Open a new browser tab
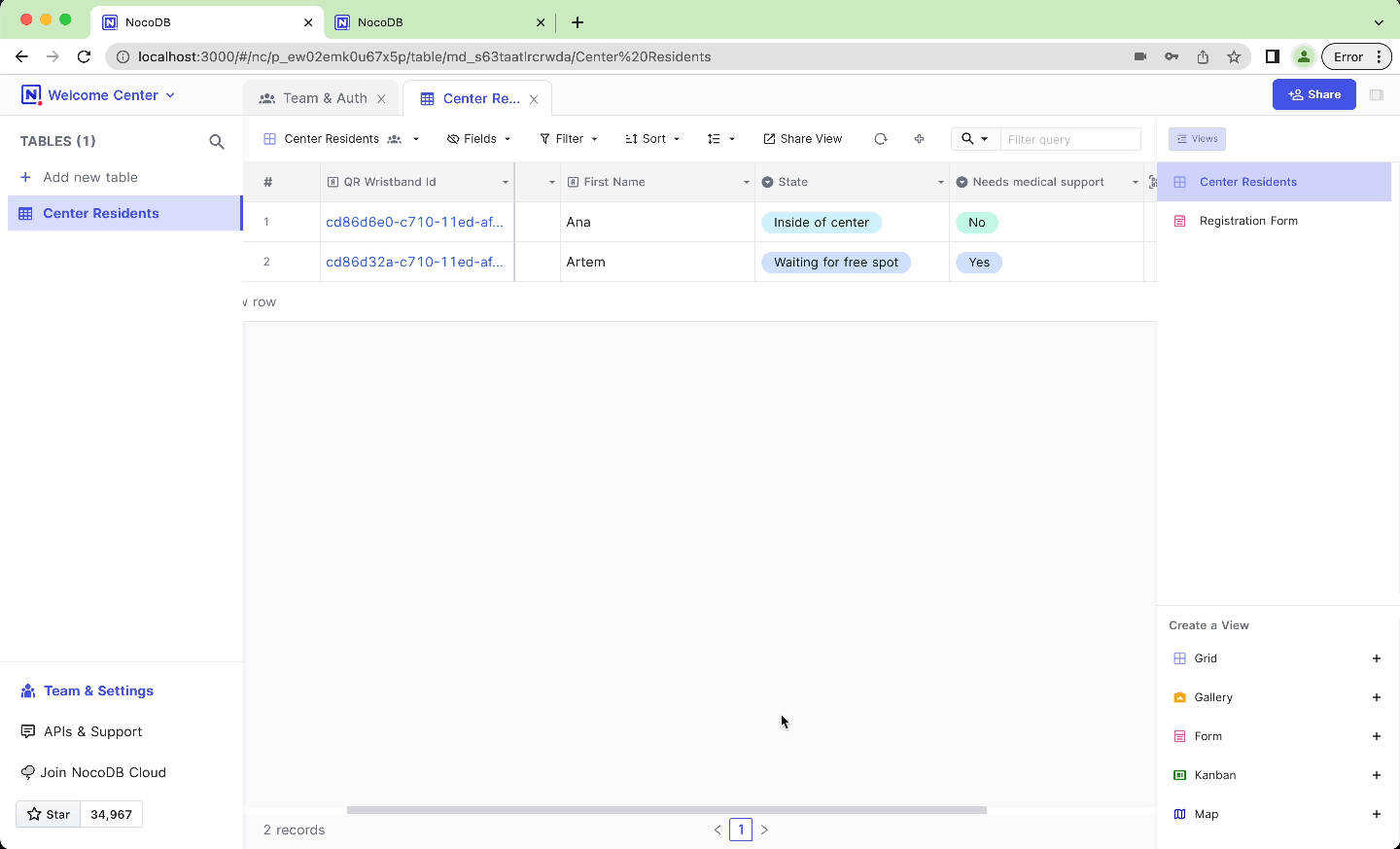Image resolution: width=1400 pixels, height=849 pixels. point(577,21)
